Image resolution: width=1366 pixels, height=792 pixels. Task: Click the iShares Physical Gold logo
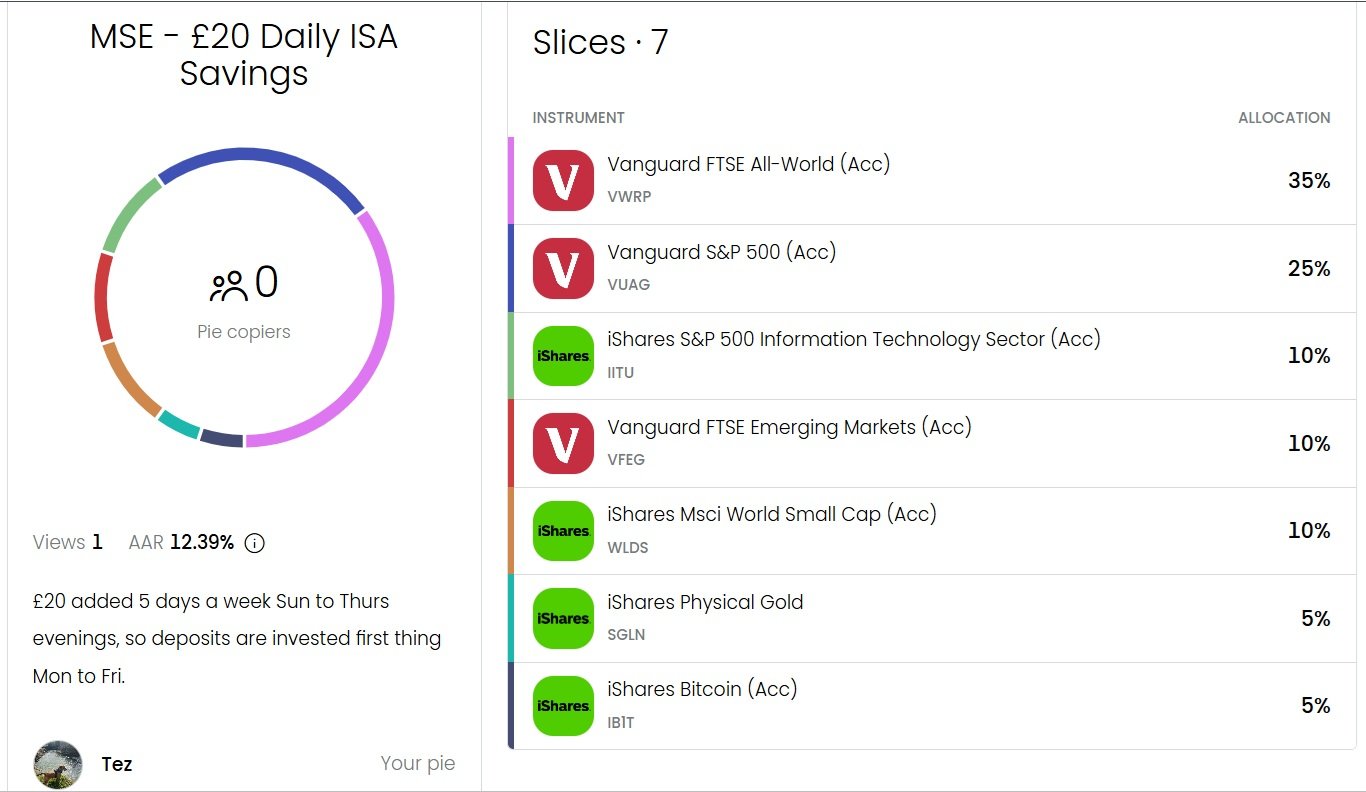click(563, 618)
